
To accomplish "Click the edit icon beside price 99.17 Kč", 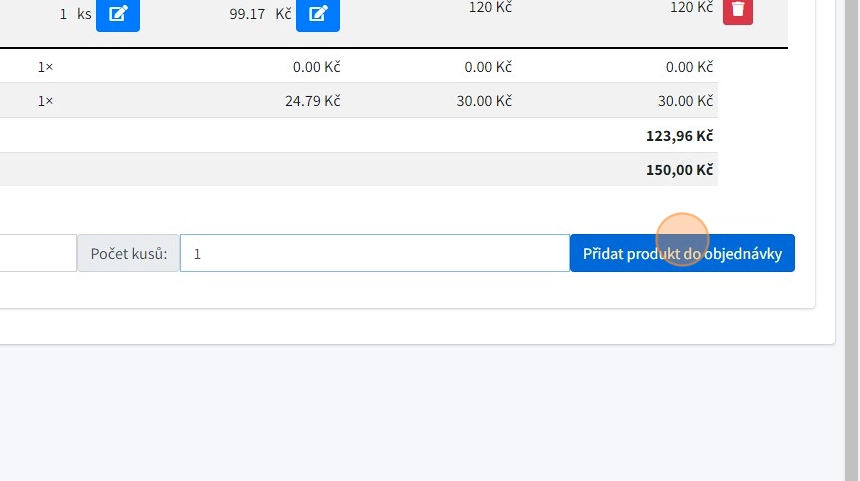I will point(317,14).
